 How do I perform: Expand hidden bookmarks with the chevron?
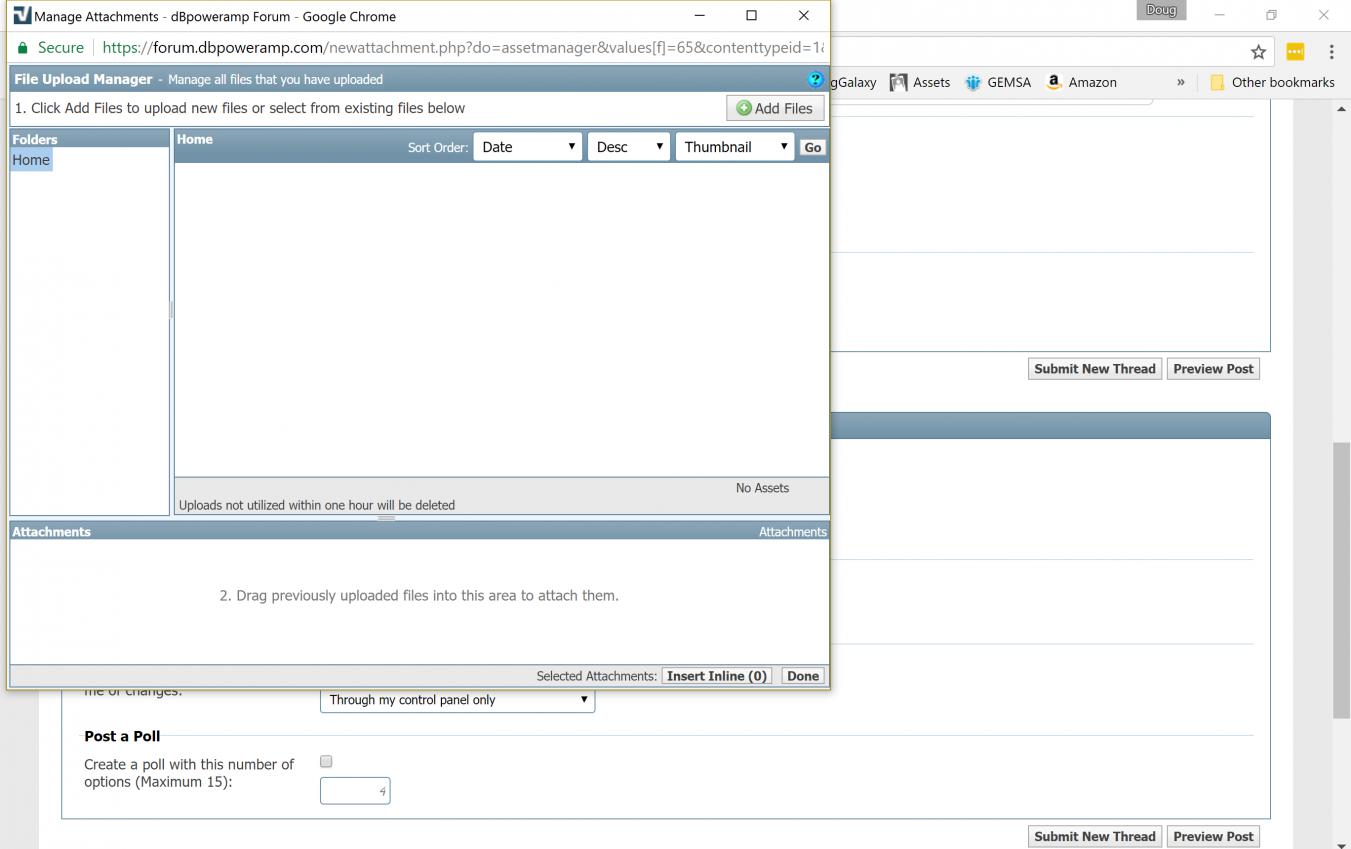[1180, 82]
